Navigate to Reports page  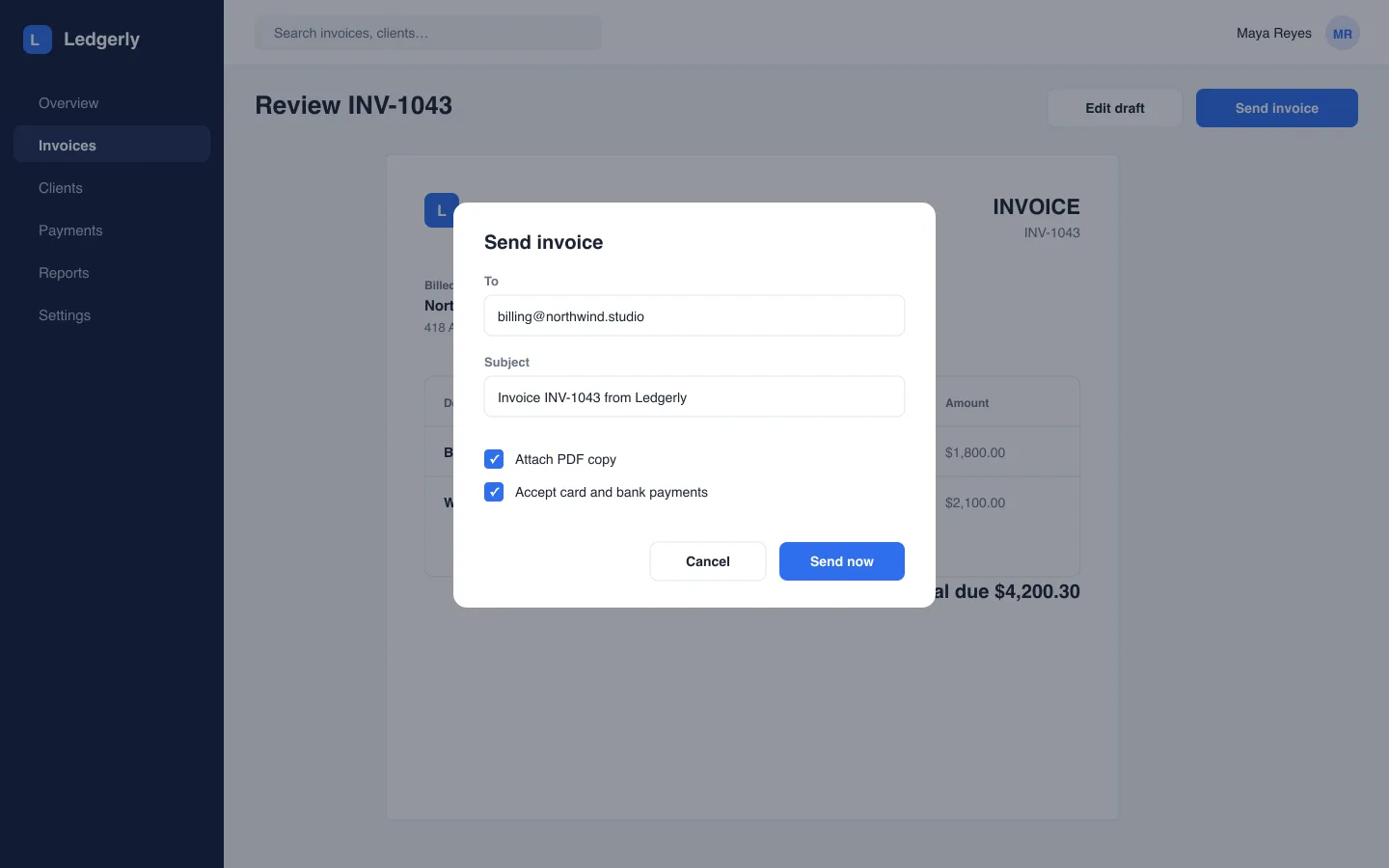tap(112, 273)
